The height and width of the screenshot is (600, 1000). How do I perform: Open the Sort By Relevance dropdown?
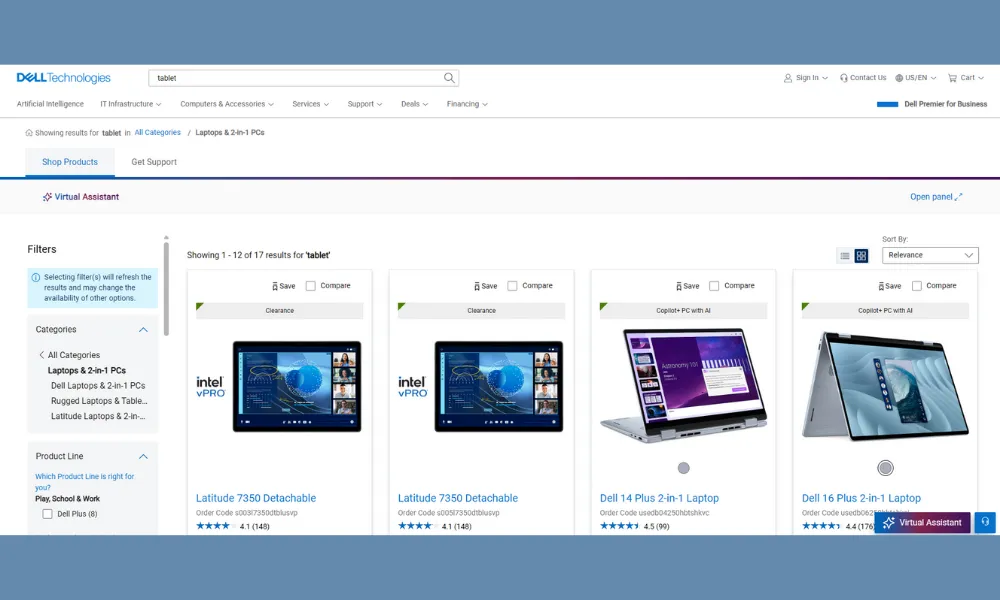point(929,256)
